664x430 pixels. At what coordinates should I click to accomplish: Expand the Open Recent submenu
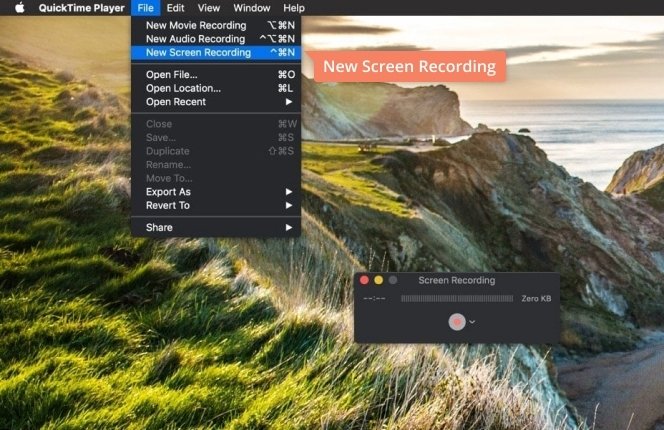pos(216,102)
